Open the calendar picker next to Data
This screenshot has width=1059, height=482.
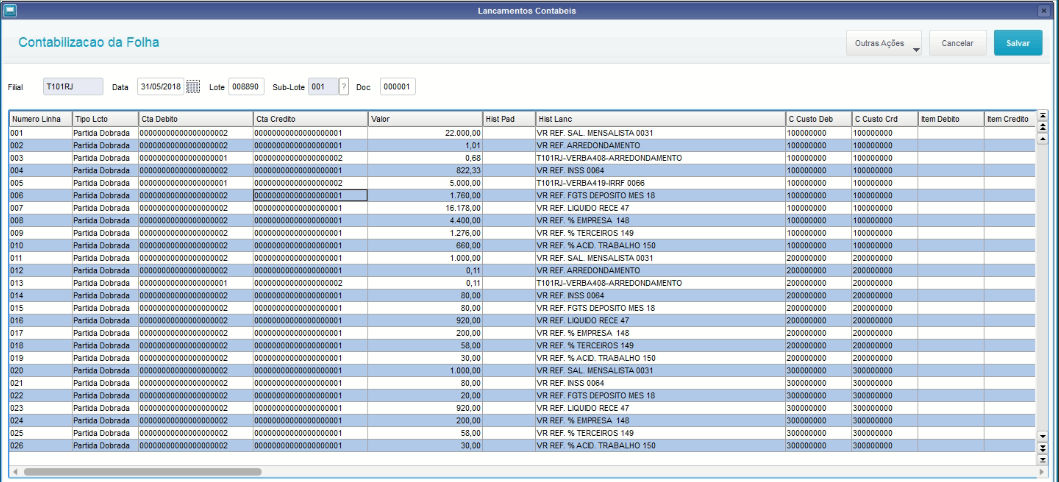click(x=193, y=86)
